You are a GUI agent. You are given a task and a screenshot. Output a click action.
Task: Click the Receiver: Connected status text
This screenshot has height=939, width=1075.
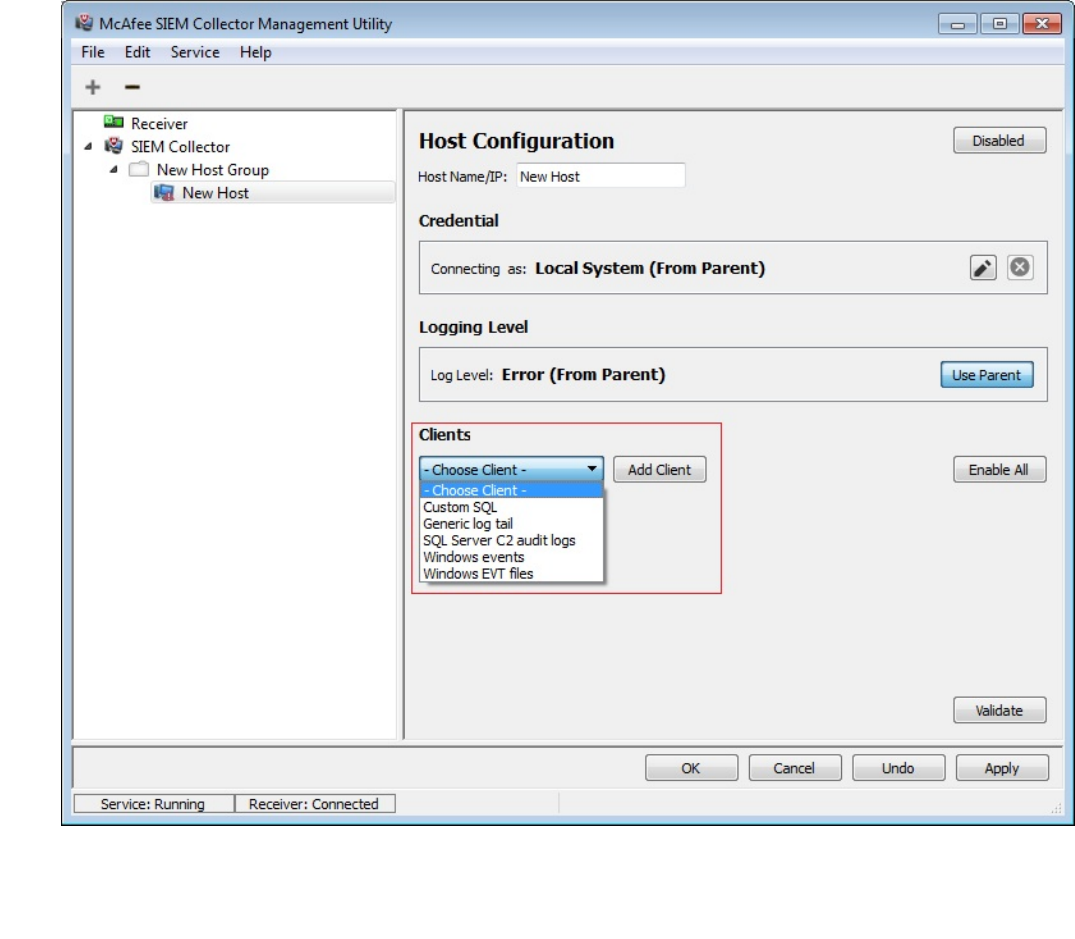[x=313, y=804]
